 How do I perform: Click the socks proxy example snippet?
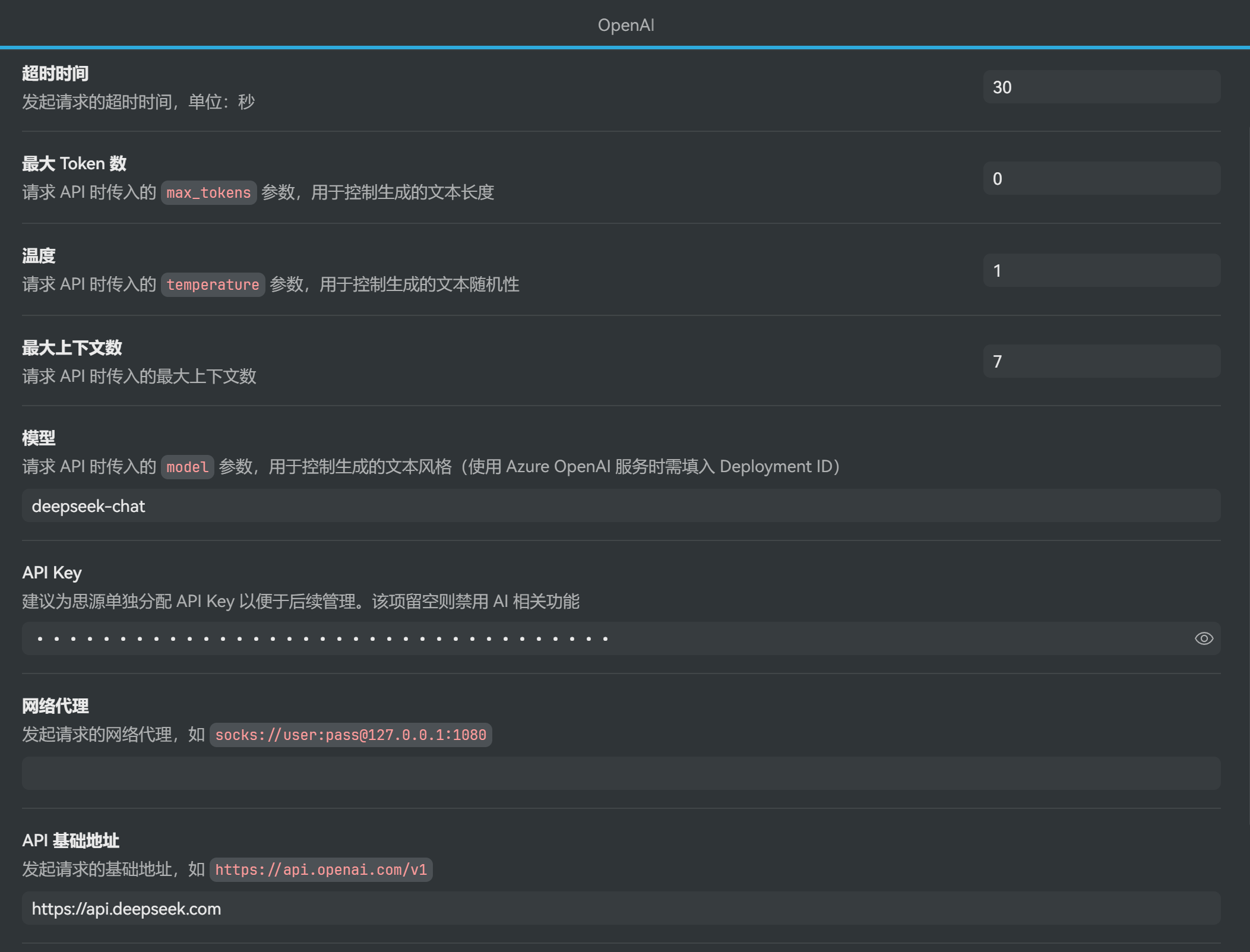pyautogui.click(x=350, y=735)
